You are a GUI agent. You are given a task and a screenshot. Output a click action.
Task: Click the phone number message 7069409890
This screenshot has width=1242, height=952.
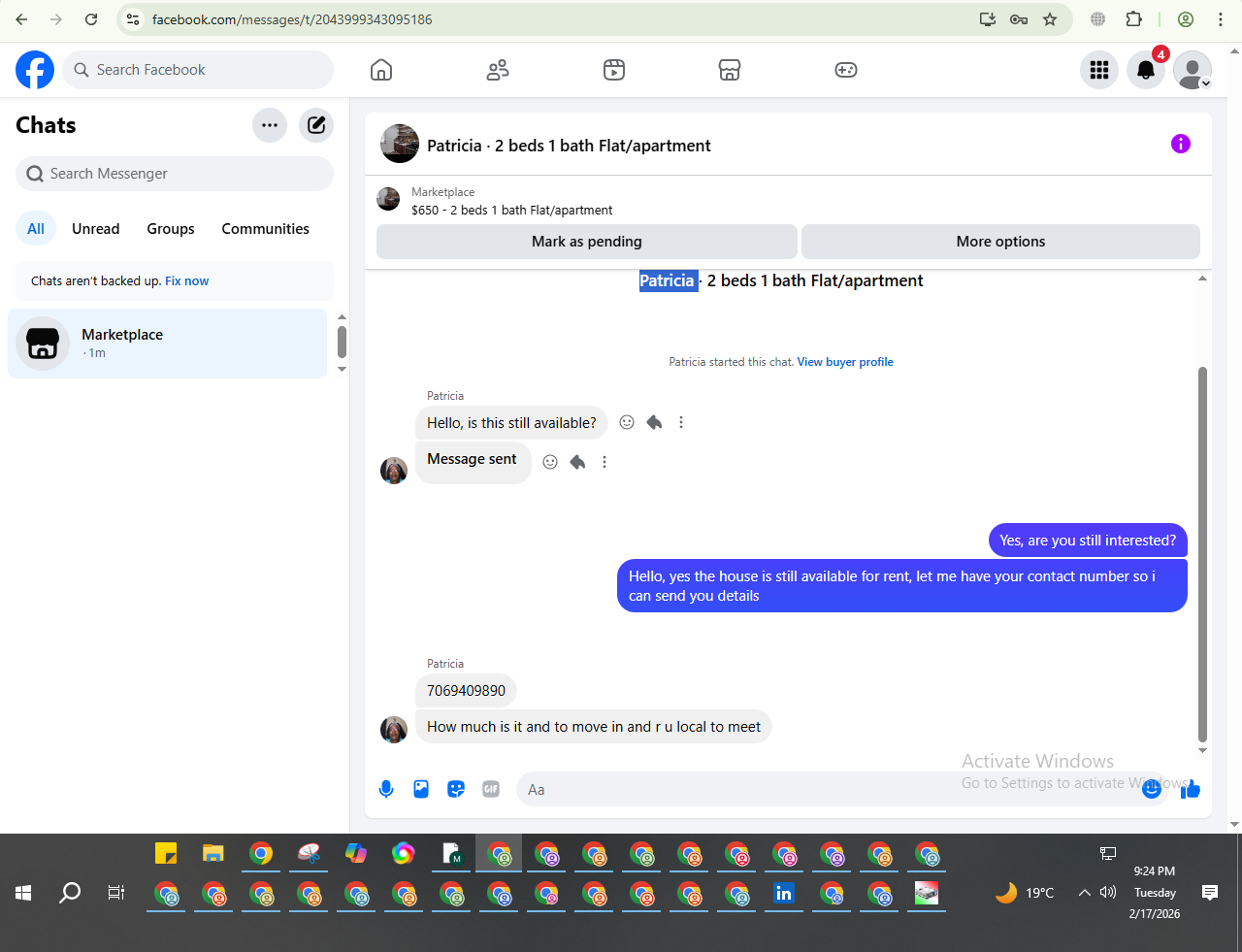pos(467,691)
